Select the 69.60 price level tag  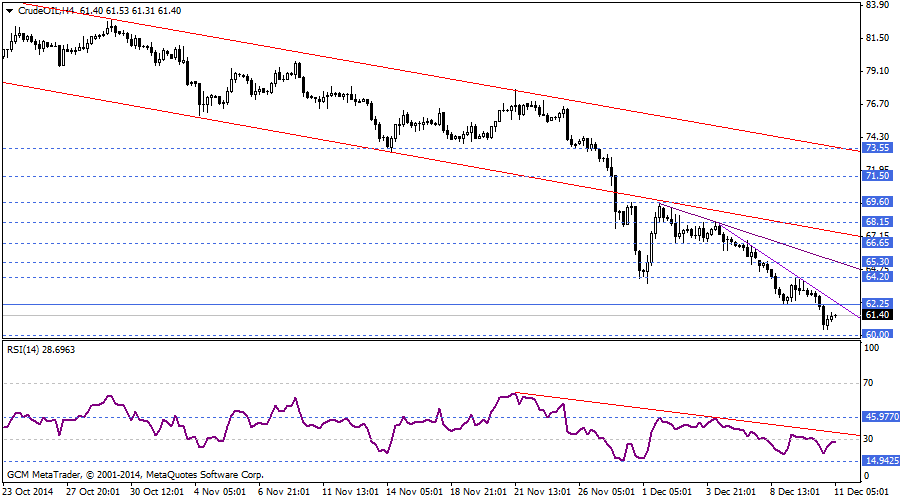pos(877,202)
